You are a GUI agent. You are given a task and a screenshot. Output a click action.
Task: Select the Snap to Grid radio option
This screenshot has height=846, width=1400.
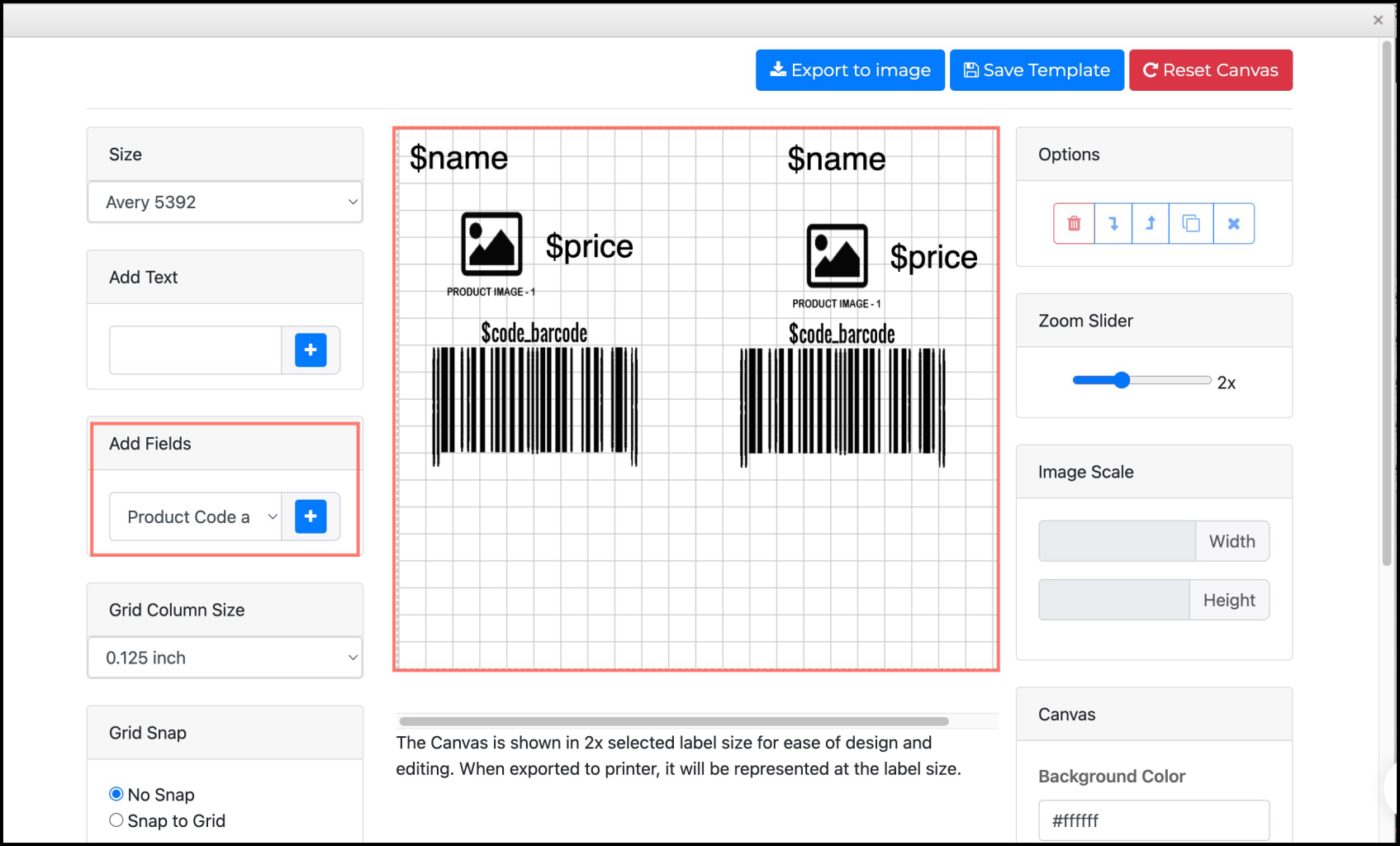pos(116,820)
